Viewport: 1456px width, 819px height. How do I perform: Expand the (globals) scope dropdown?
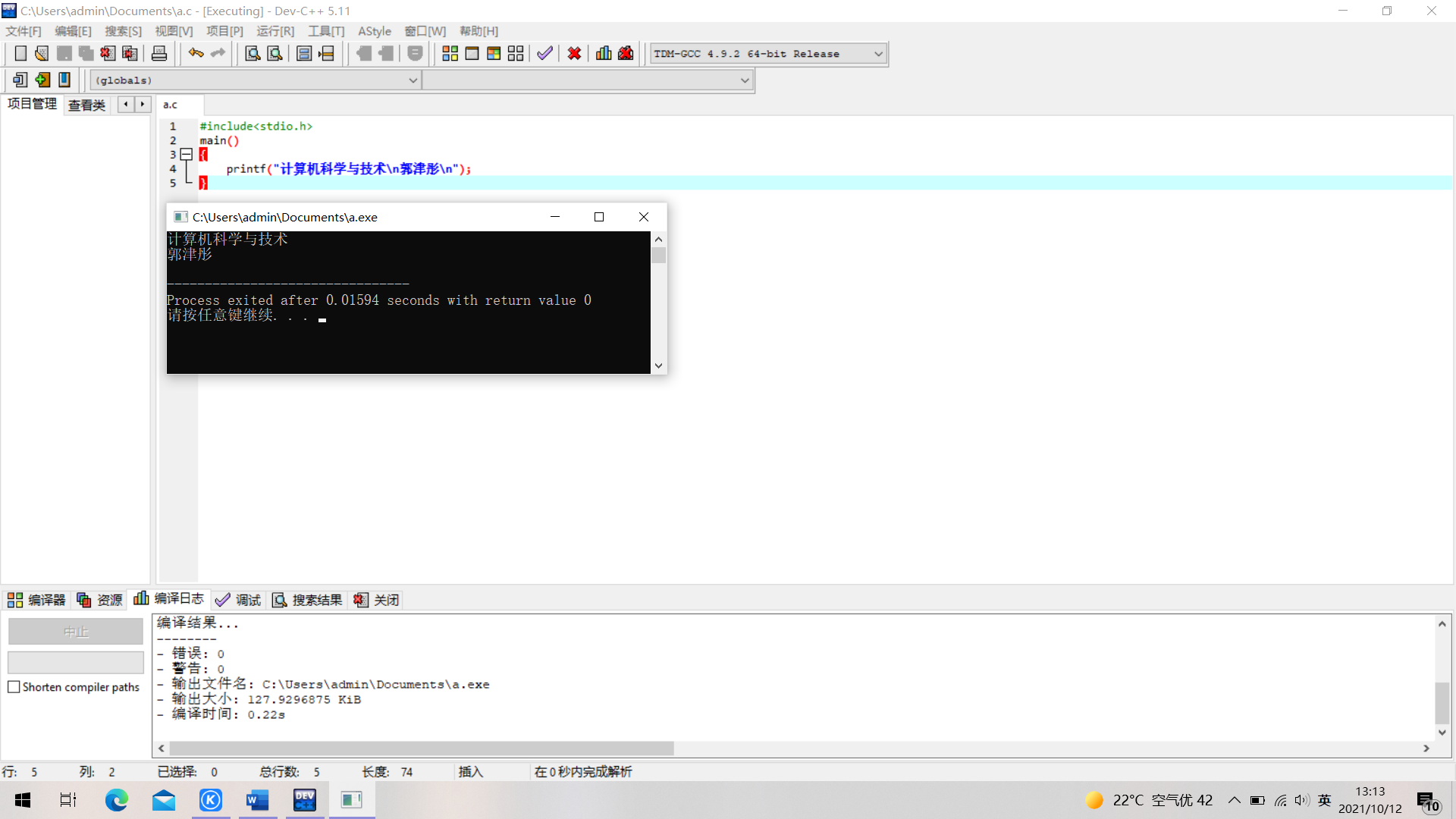point(413,80)
